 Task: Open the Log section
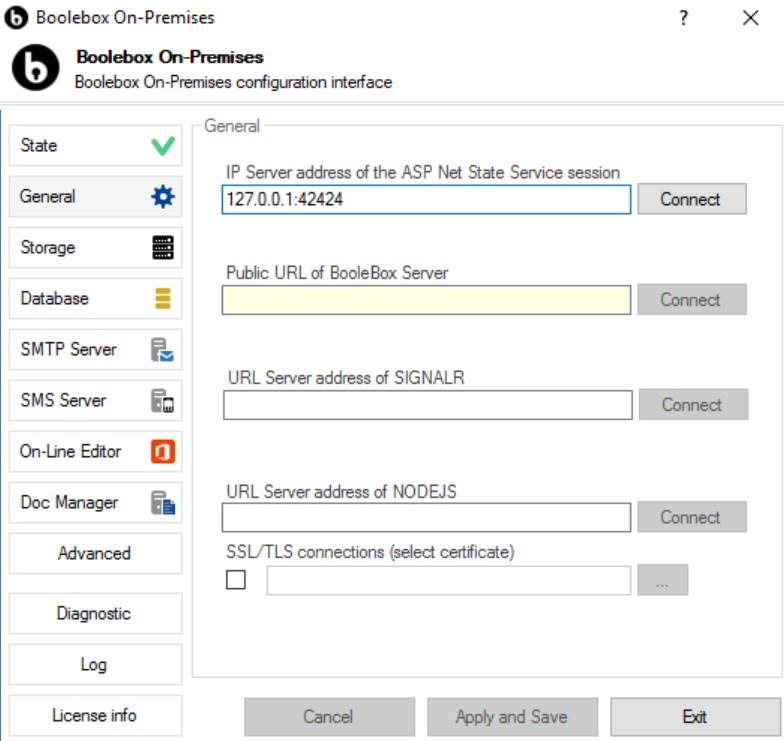95,664
